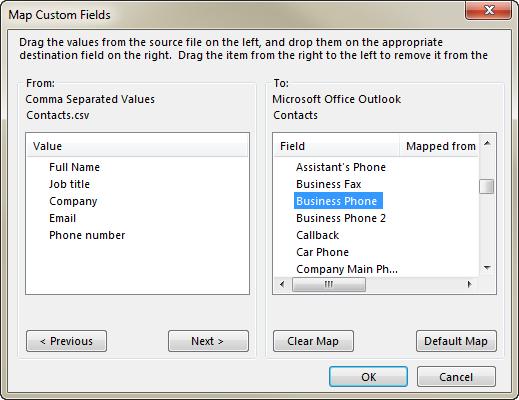Screen dimensions: 519x400
Task: Select the Company source value
Action: (x=73, y=201)
